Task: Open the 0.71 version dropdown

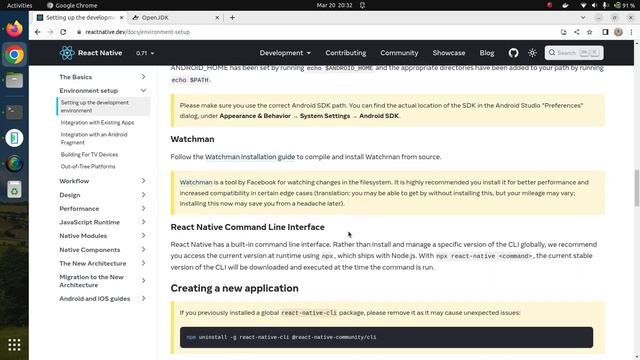Action: tap(145, 53)
